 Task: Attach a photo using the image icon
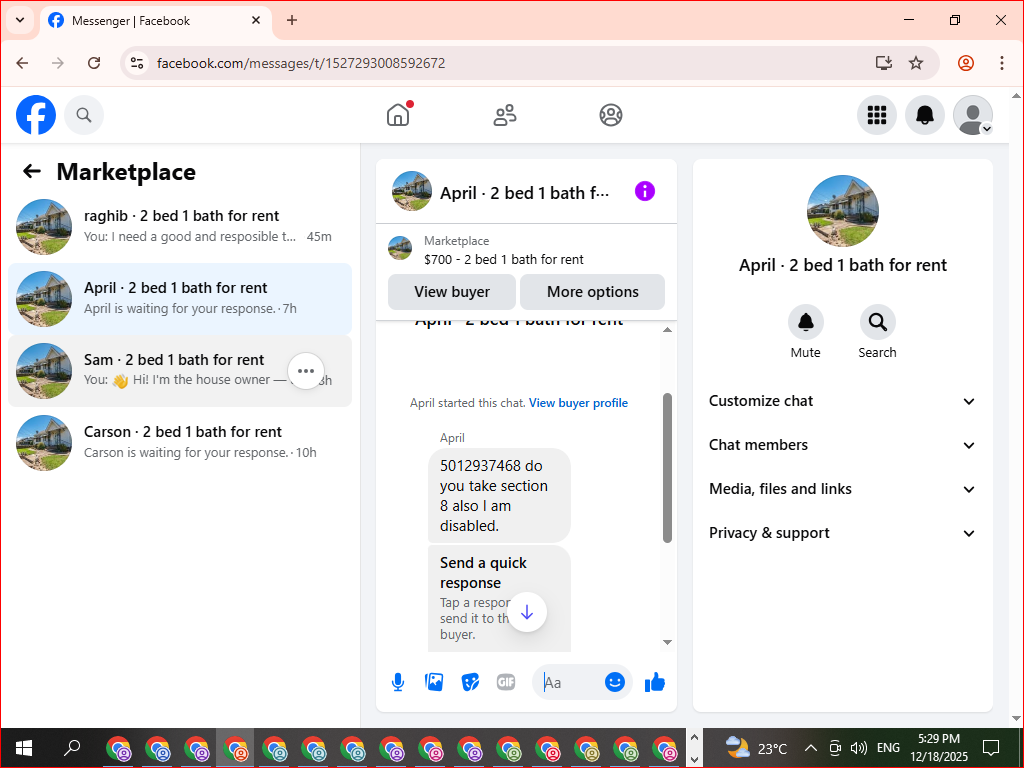pos(434,682)
